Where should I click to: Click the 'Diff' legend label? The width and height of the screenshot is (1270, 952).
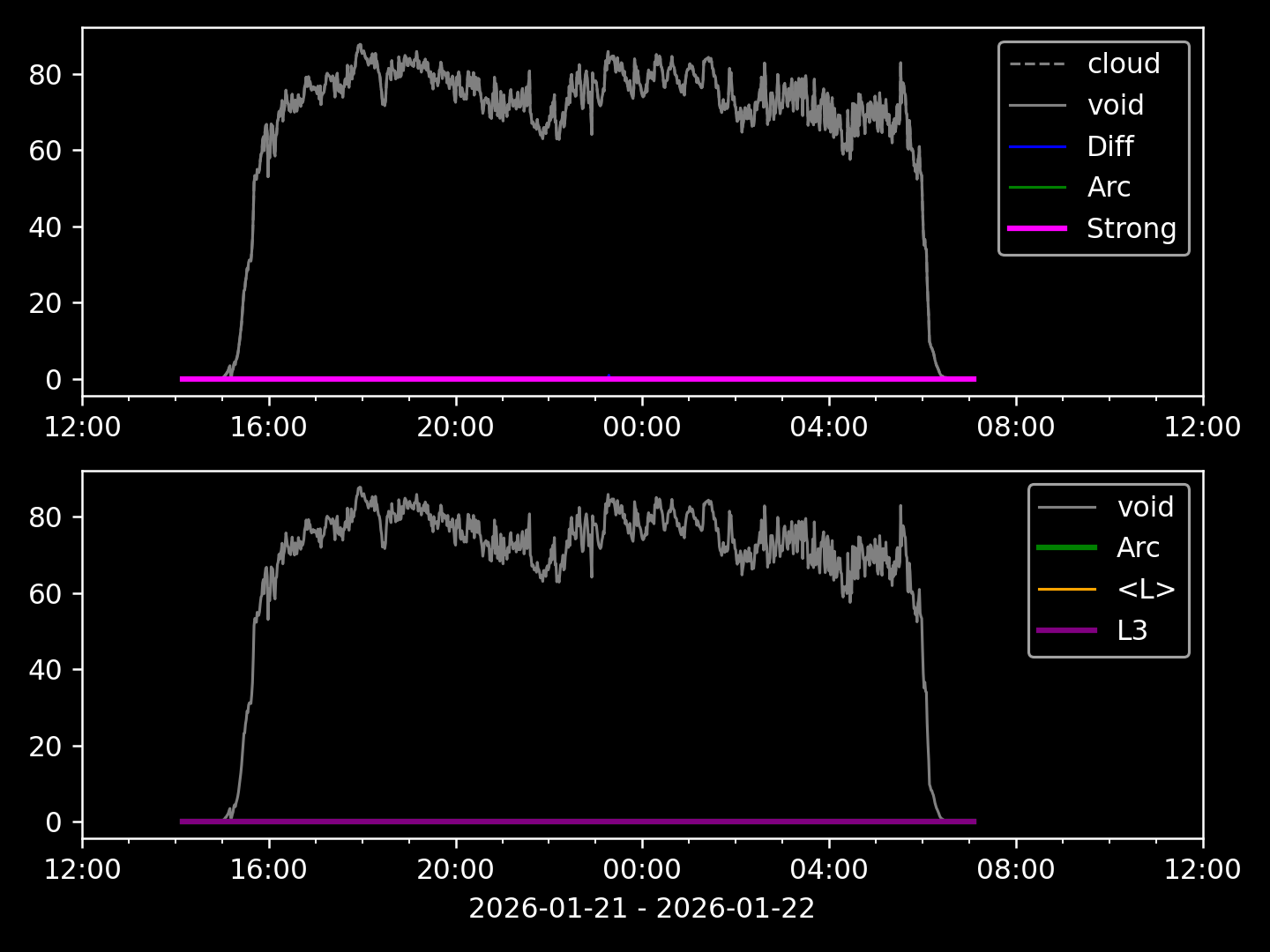(x=1109, y=146)
